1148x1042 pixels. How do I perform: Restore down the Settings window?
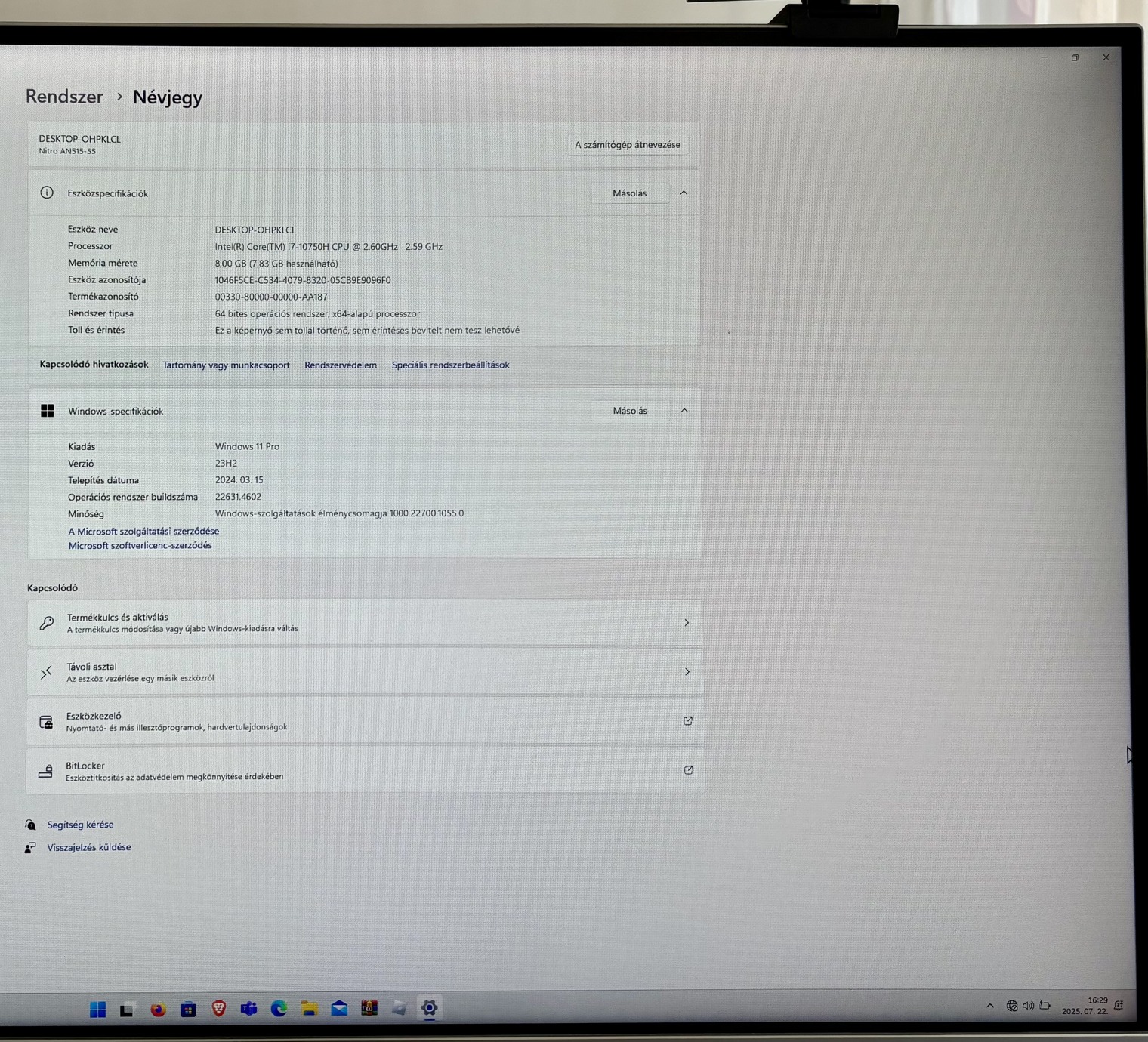tap(1075, 57)
